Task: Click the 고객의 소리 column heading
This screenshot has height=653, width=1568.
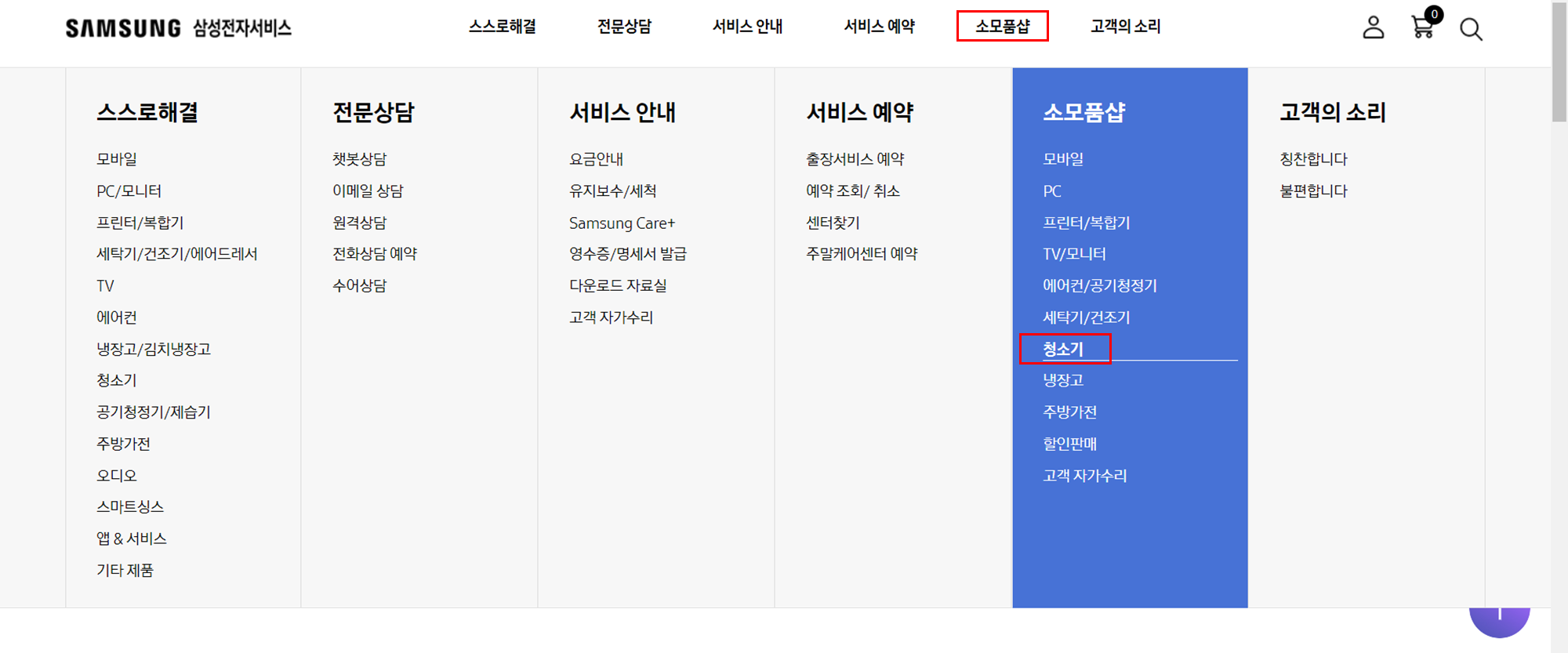Action: (1333, 113)
